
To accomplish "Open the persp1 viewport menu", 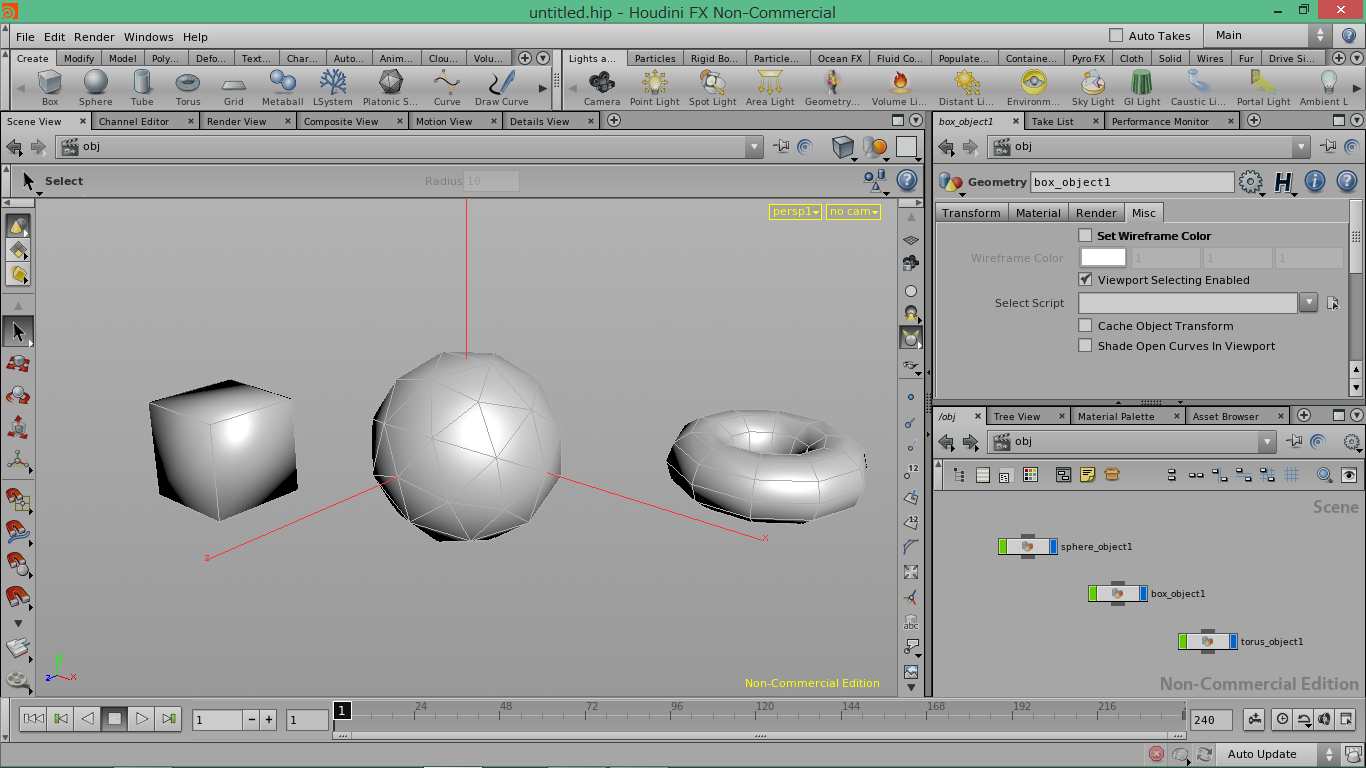I will click(796, 211).
